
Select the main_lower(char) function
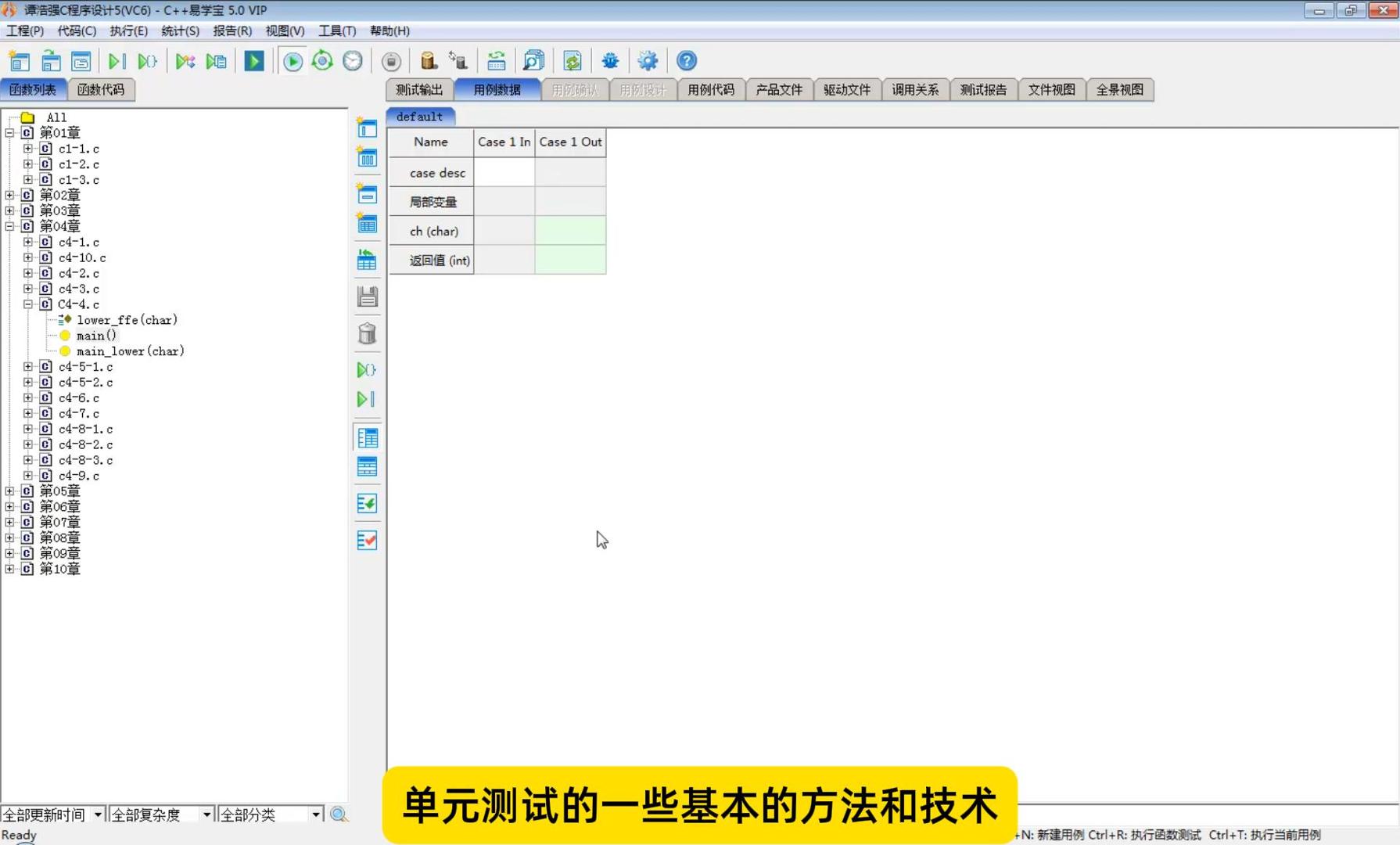pos(130,351)
